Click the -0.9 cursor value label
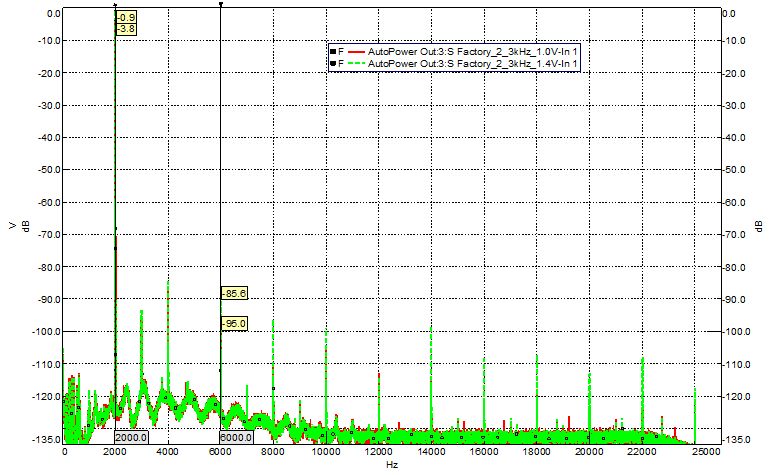782x475 pixels. [127, 18]
